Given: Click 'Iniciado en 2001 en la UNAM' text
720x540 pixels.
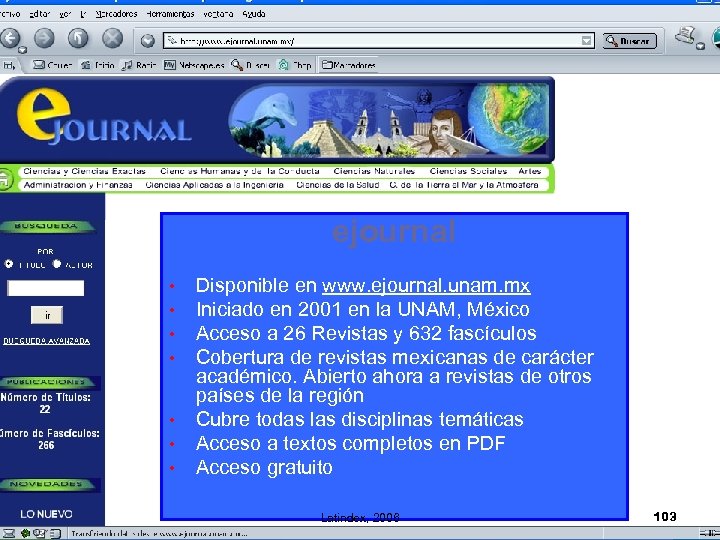Looking at the screenshot, I should pos(362,309).
